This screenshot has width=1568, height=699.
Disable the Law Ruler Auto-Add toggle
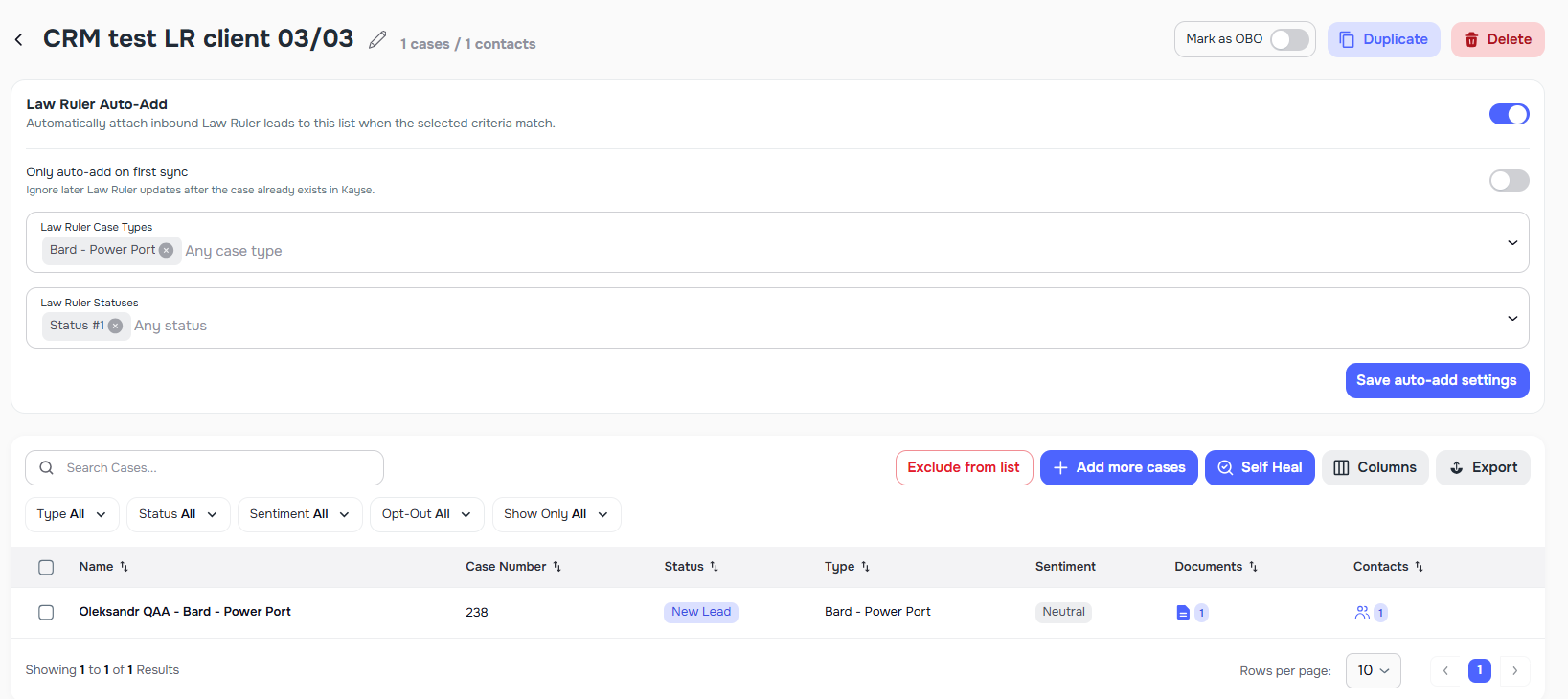click(1509, 114)
